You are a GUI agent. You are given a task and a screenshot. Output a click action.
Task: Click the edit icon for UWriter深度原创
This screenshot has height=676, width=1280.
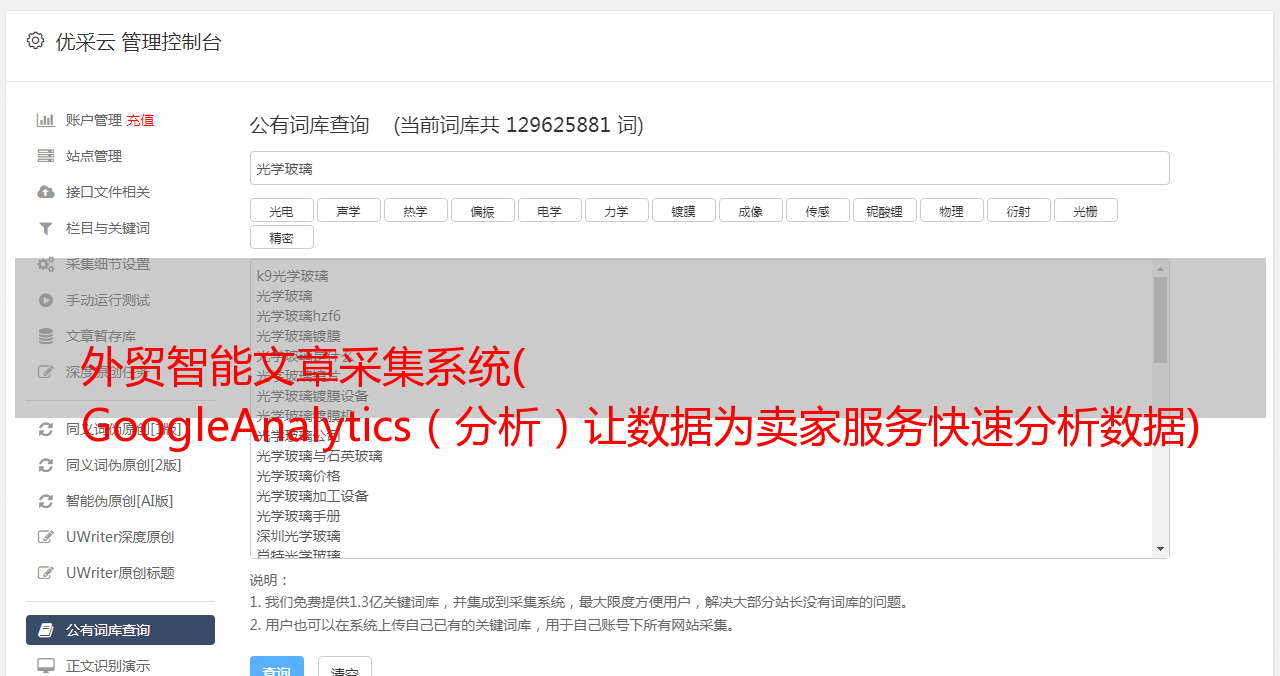(45, 537)
